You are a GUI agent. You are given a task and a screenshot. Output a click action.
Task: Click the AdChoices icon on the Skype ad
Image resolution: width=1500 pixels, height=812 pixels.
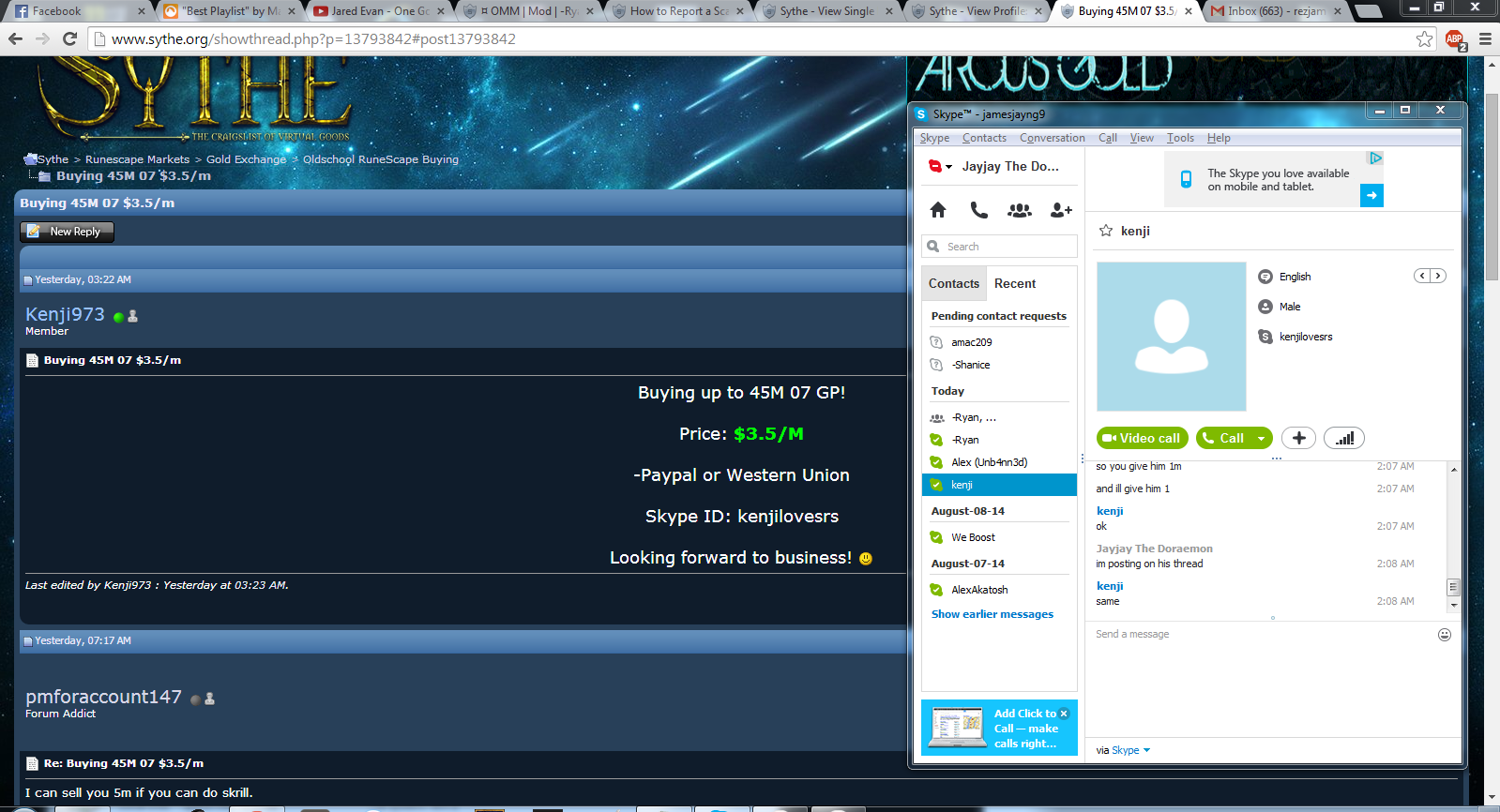pos(1375,158)
